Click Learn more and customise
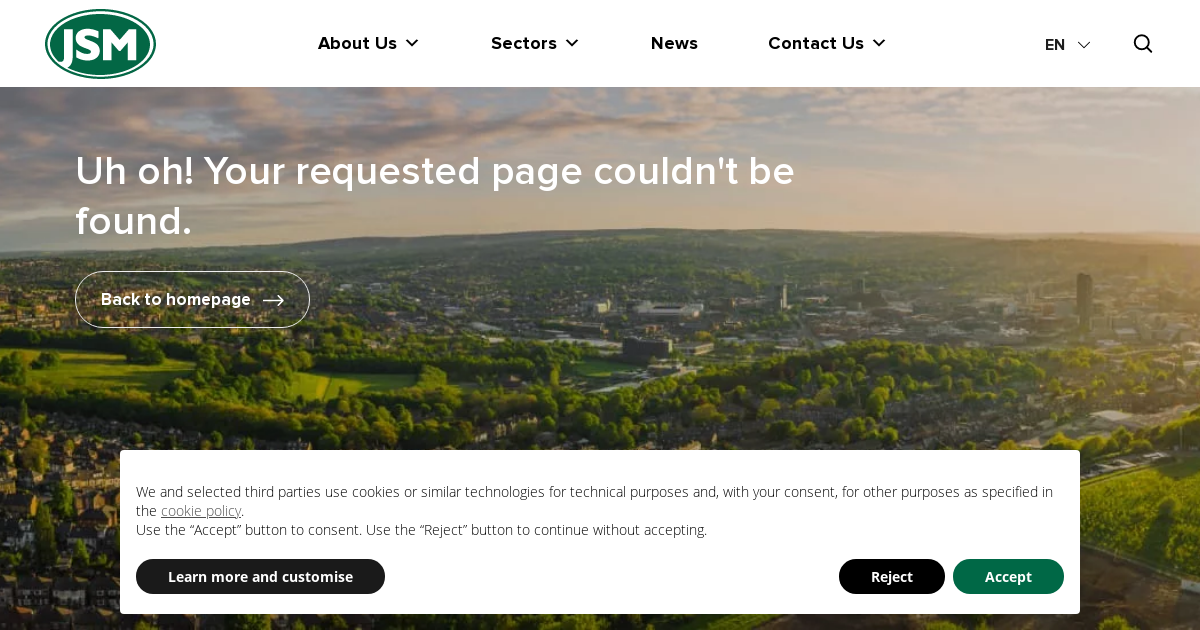The width and height of the screenshot is (1200, 630). (260, 577)
